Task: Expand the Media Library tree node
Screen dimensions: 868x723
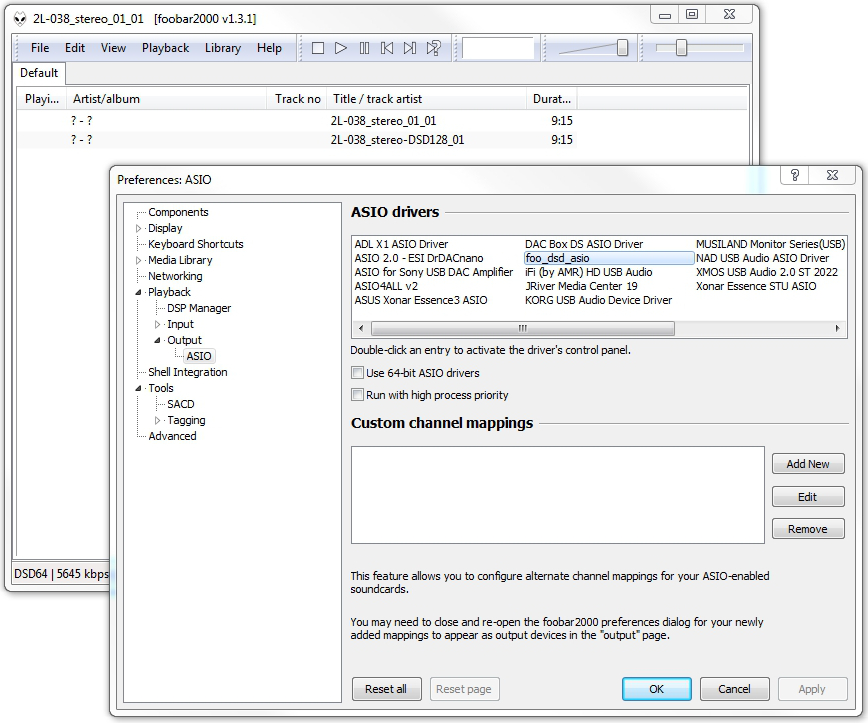Action: click(138, 260)
